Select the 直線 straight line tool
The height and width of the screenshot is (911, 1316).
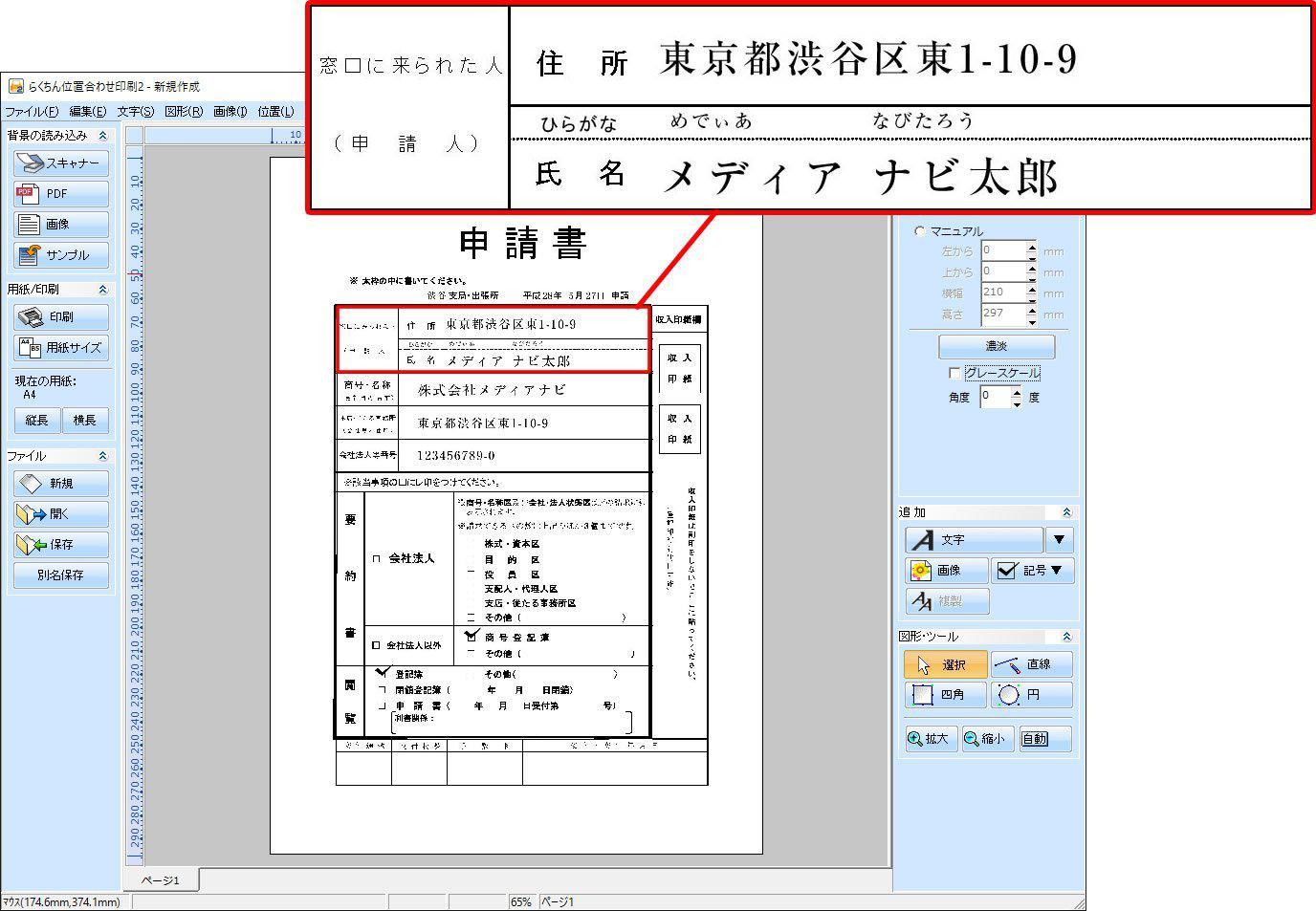tap(1032, 663)
